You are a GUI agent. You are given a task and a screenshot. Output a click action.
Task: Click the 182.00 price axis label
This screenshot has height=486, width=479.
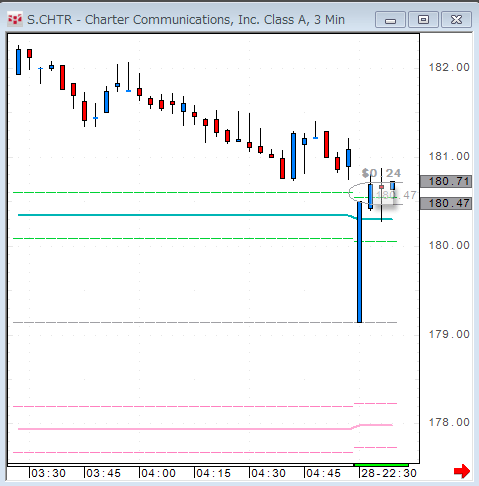449,68
